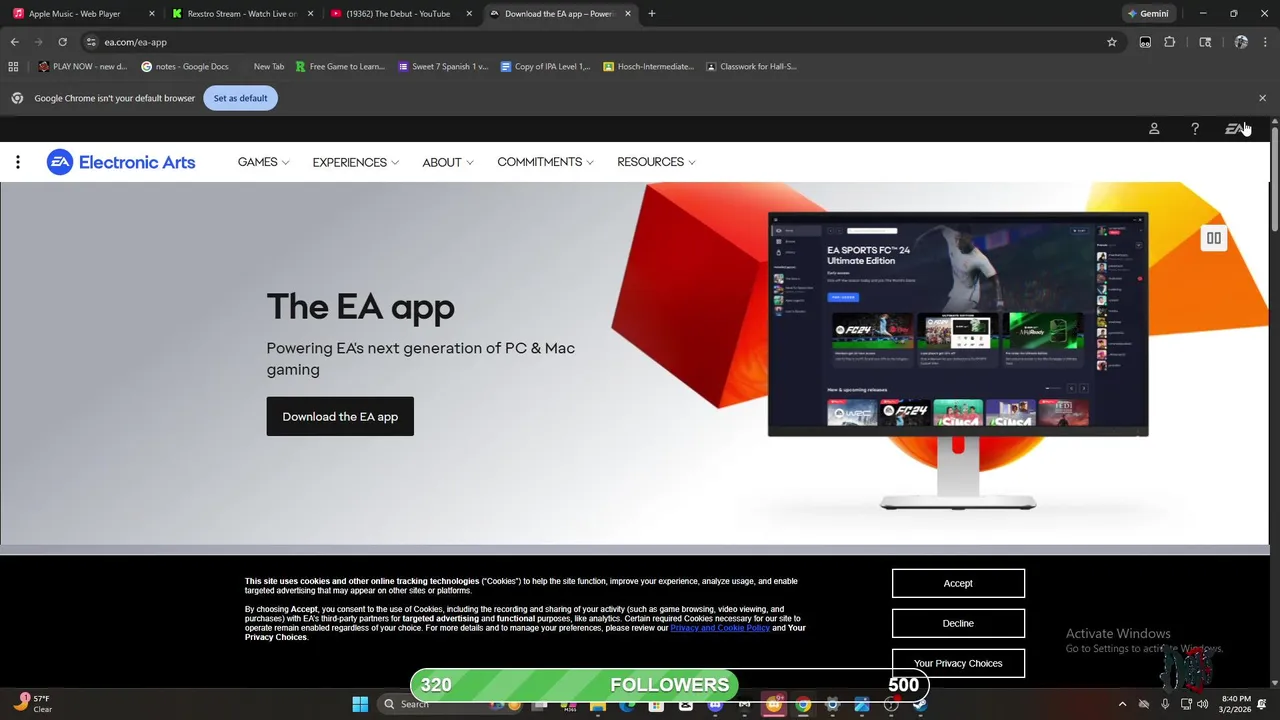Viewport: 1280px width, 720px height.
Task: Reload the page
Action: (x=62, y=42)
